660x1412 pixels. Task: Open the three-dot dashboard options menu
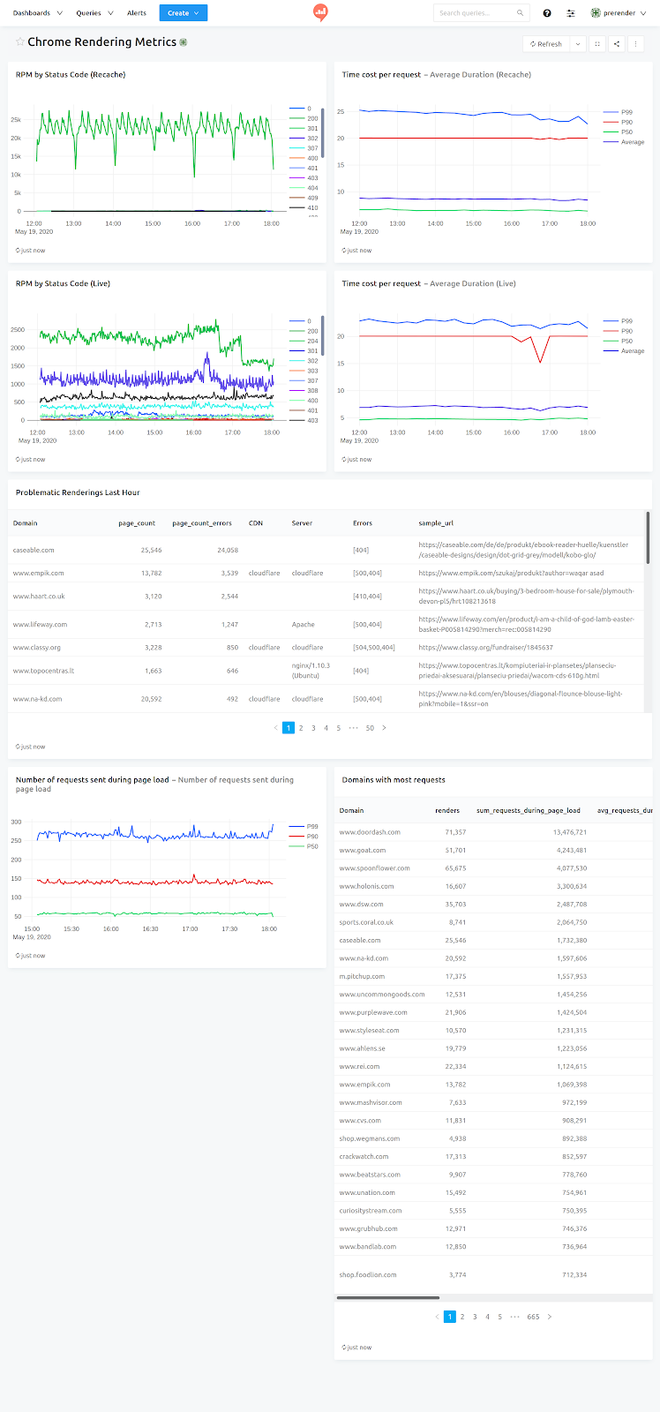pos(636,44)
